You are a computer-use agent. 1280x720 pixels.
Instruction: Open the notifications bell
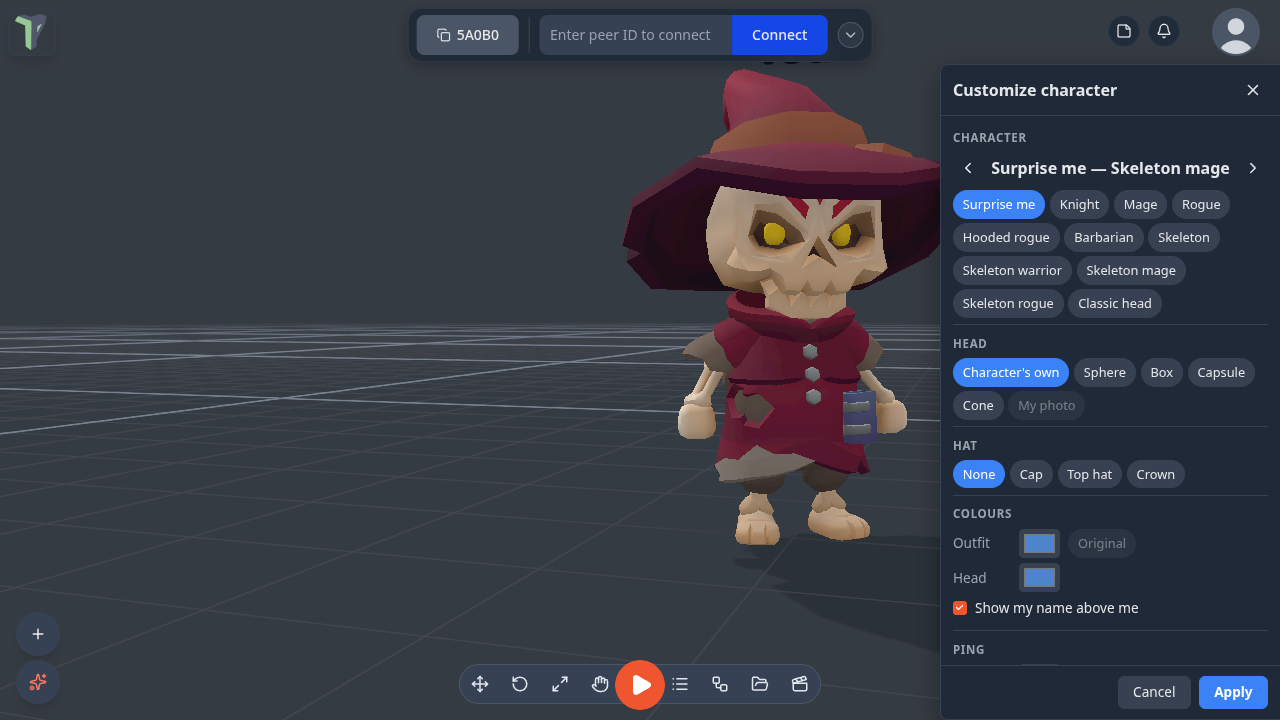(1164, 31)
